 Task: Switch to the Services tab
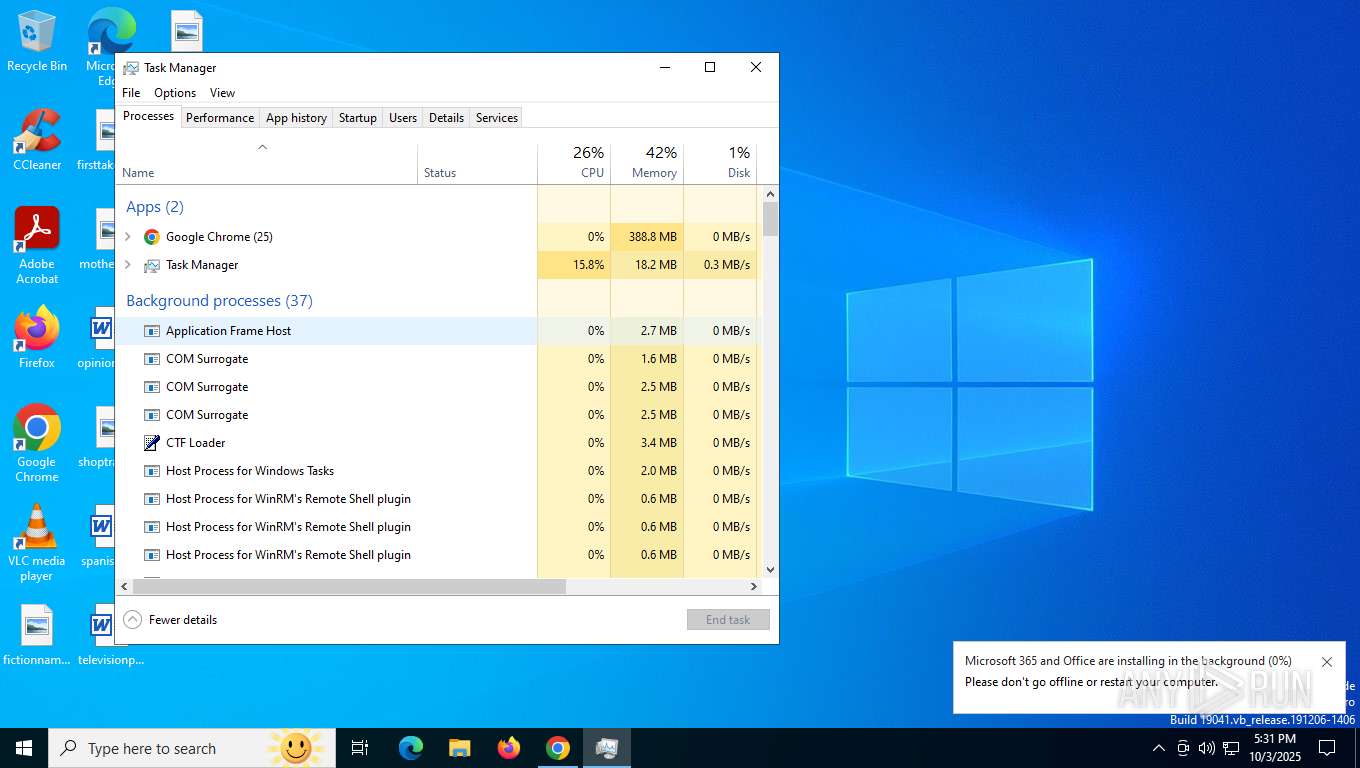pyautogui.click(x=497, y=118)
